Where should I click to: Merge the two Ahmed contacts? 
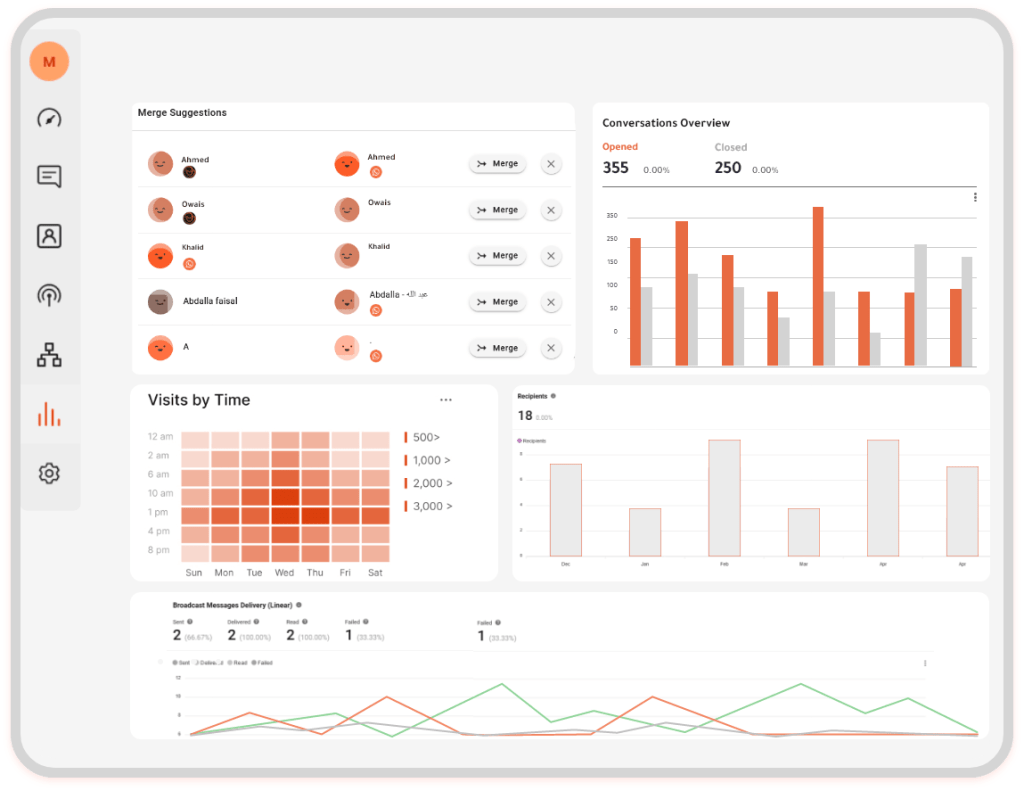point(497,164)
